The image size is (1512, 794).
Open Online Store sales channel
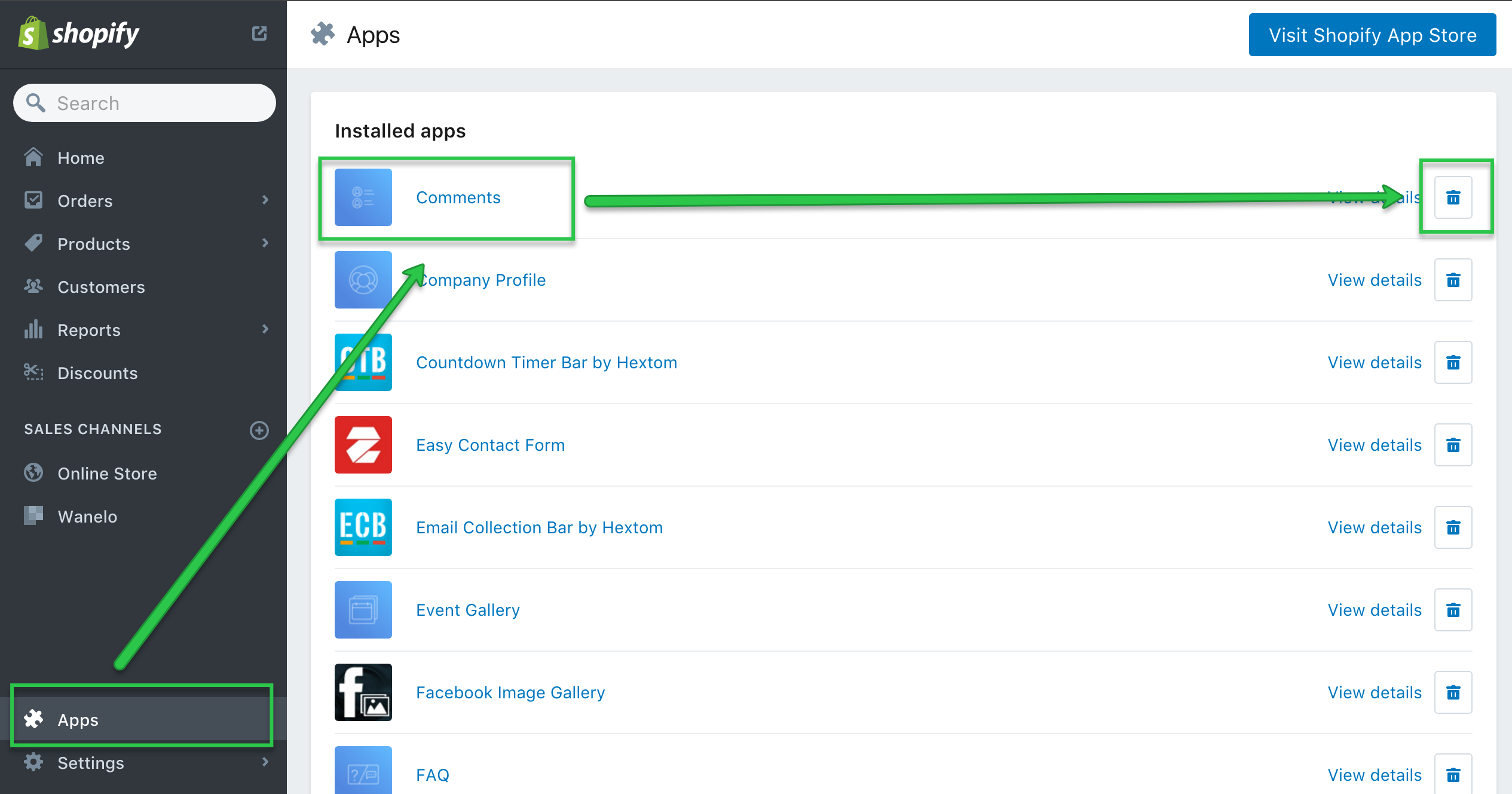pos(107,474)
